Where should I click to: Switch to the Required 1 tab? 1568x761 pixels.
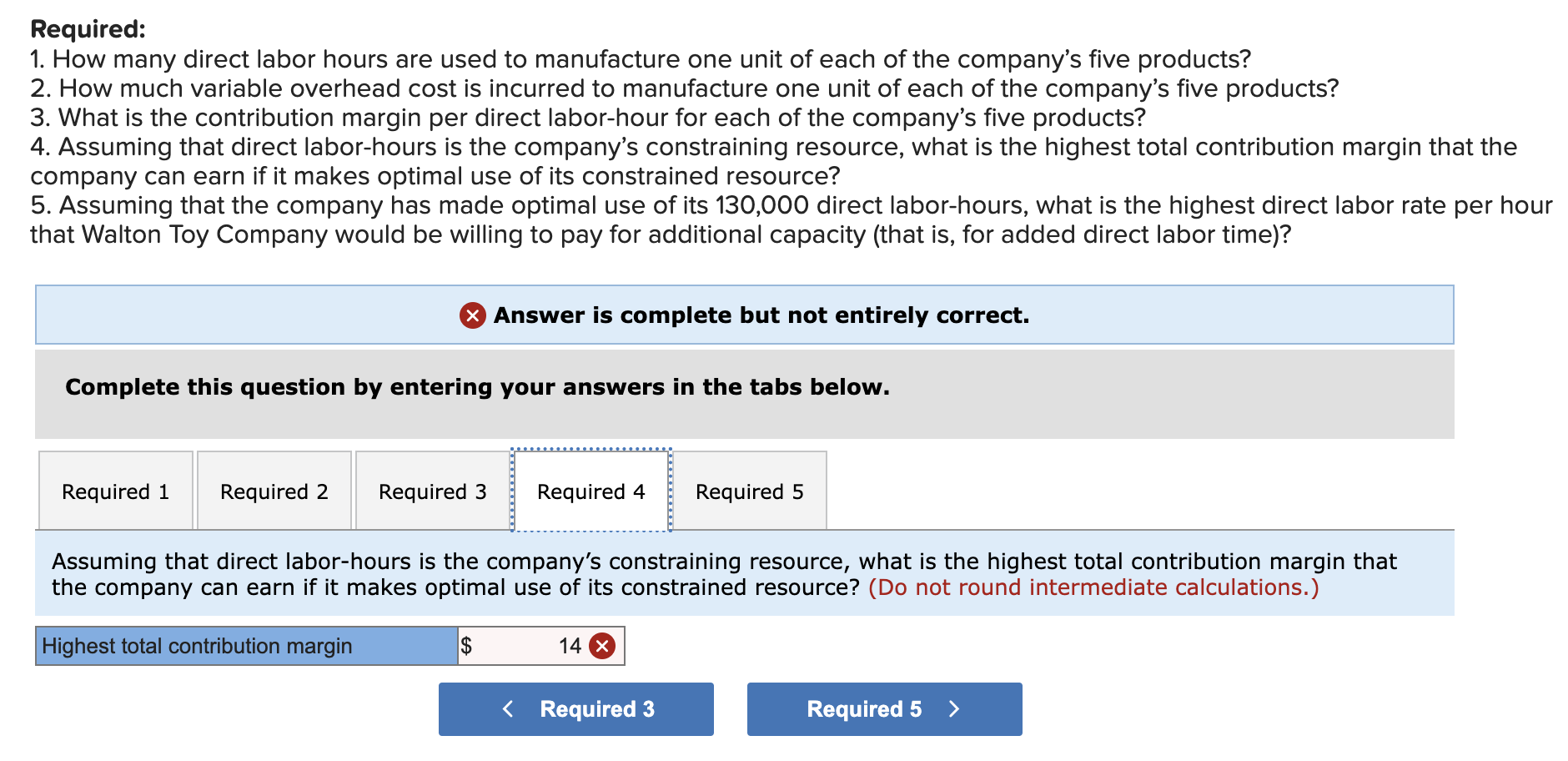(x=115, y=491)
